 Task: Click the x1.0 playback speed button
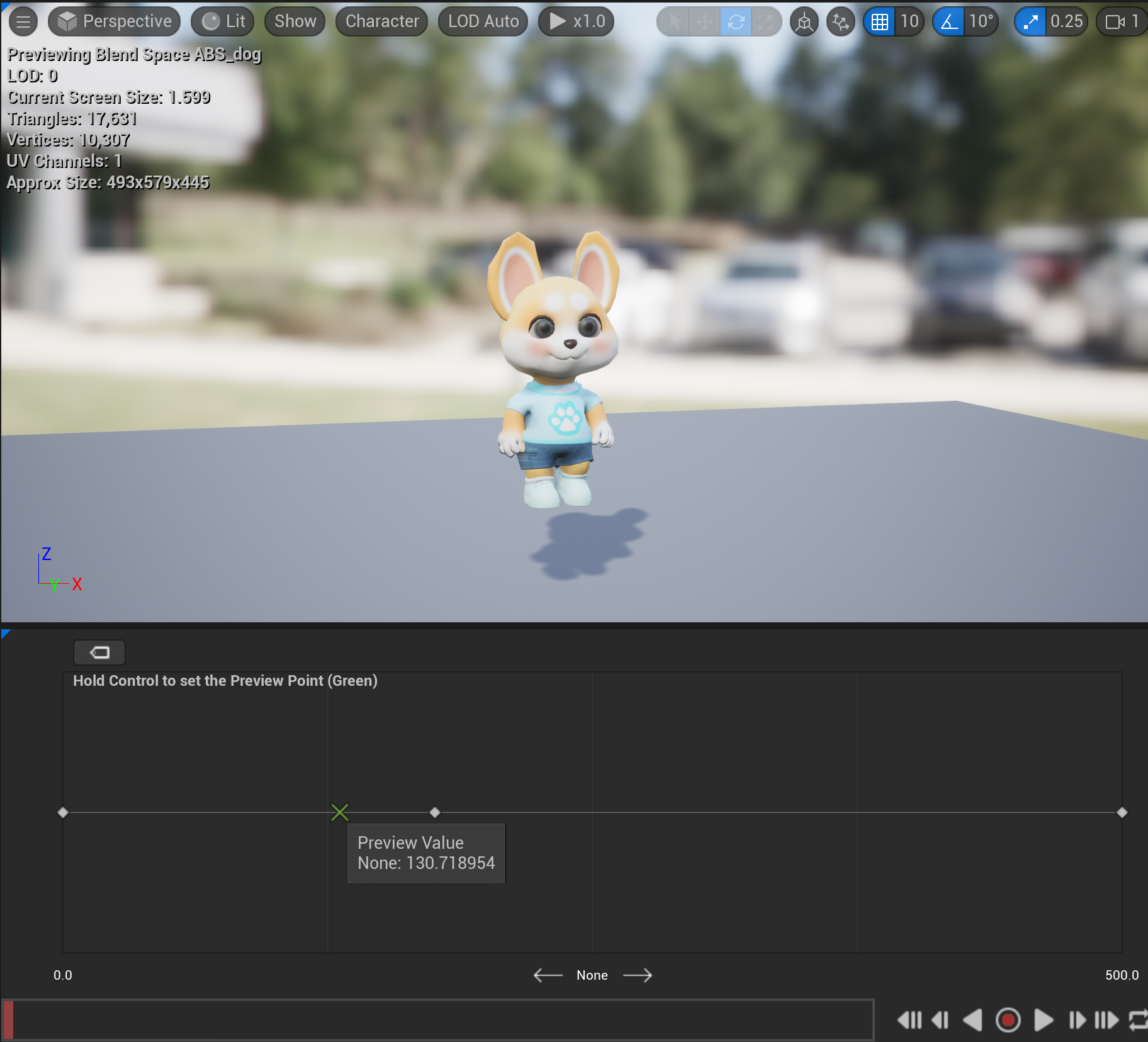point(576,21)
